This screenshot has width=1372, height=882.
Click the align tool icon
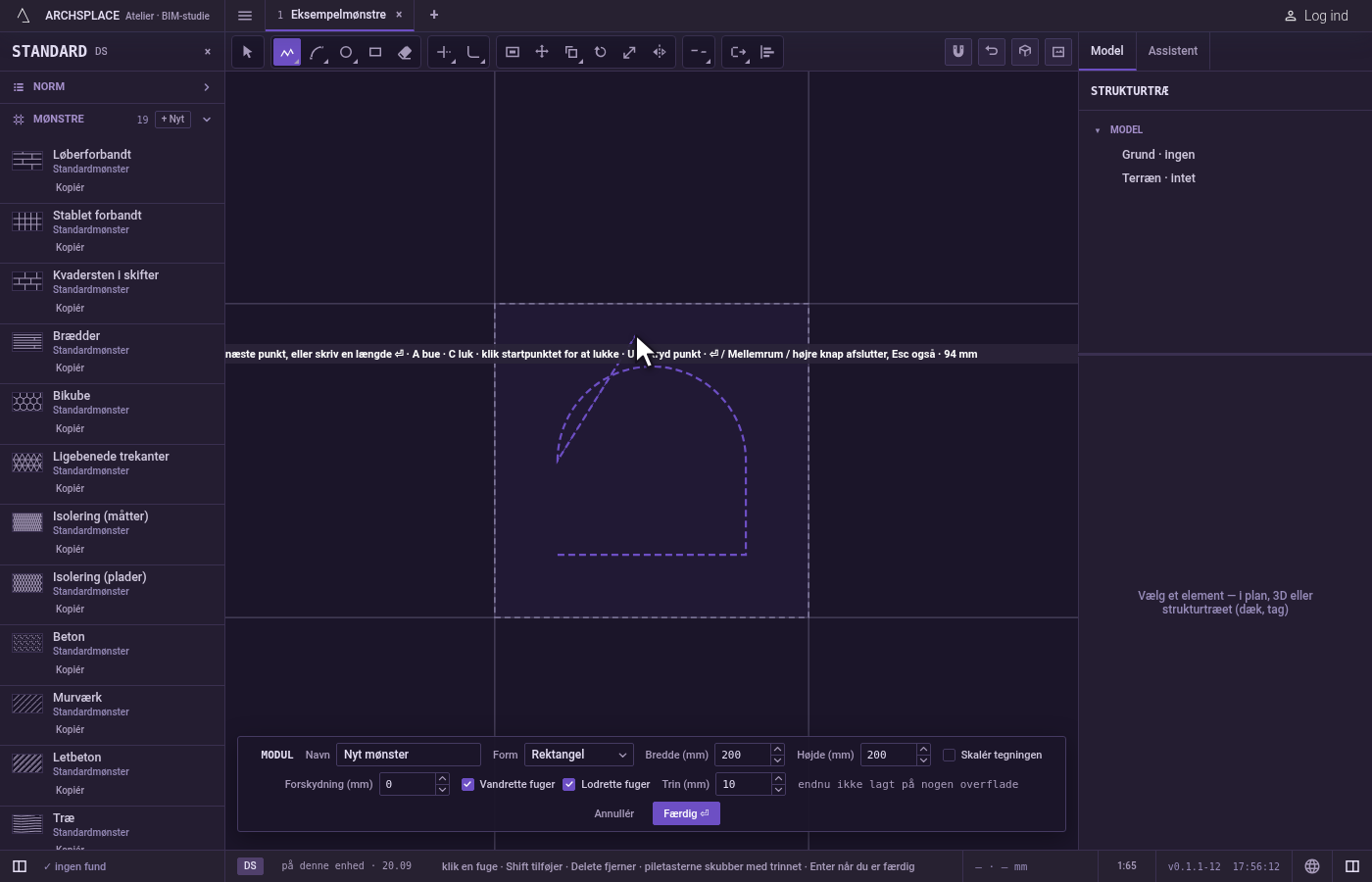click(x=767, y=52)
